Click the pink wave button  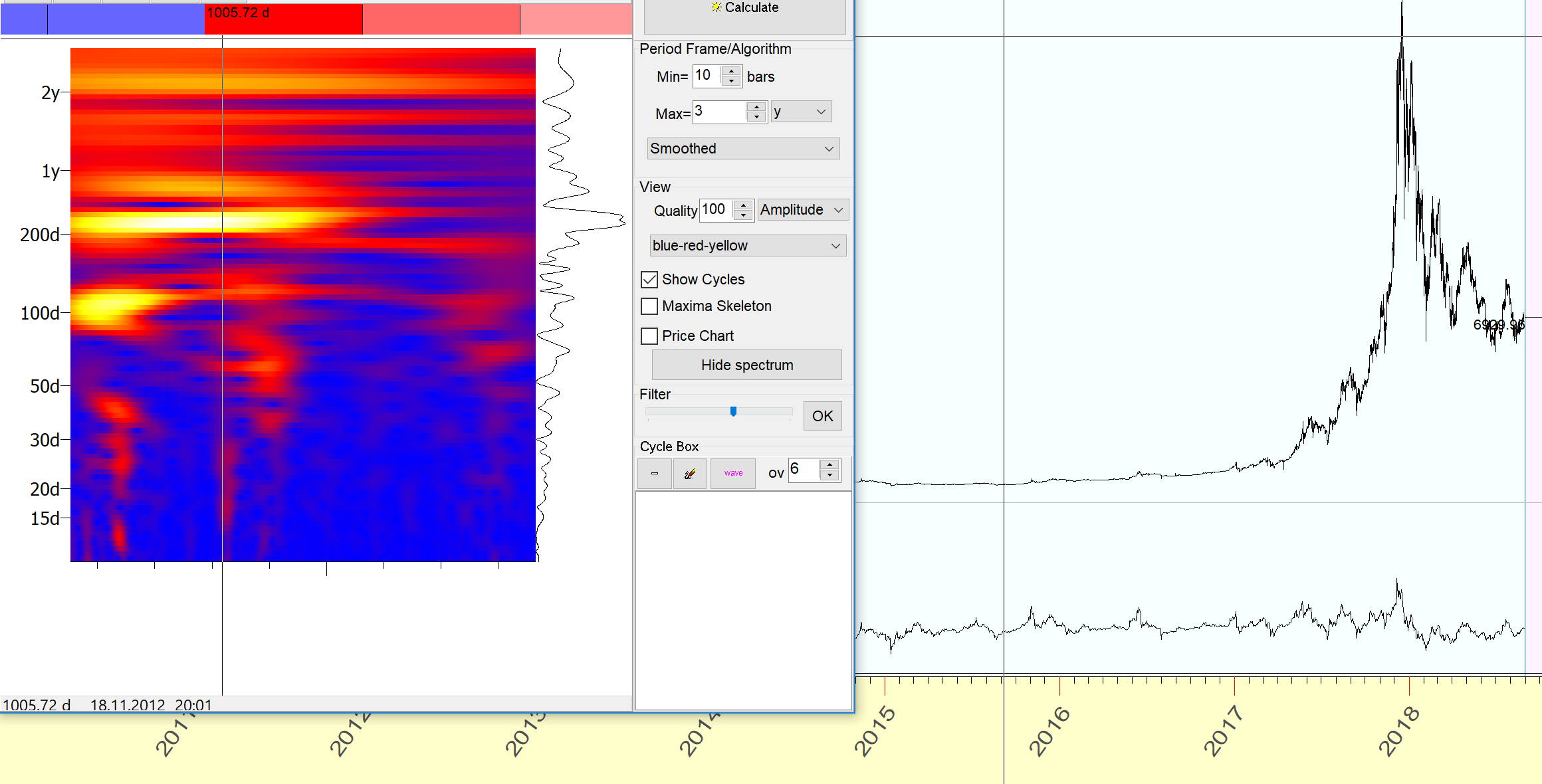pos(733,473)
